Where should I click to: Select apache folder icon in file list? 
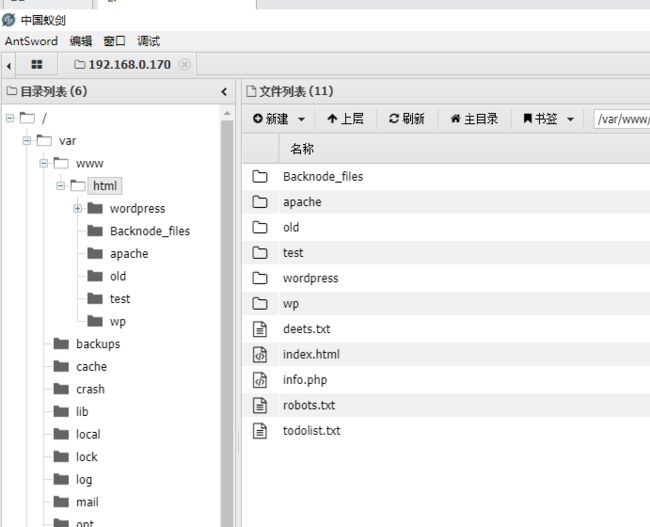260,202
